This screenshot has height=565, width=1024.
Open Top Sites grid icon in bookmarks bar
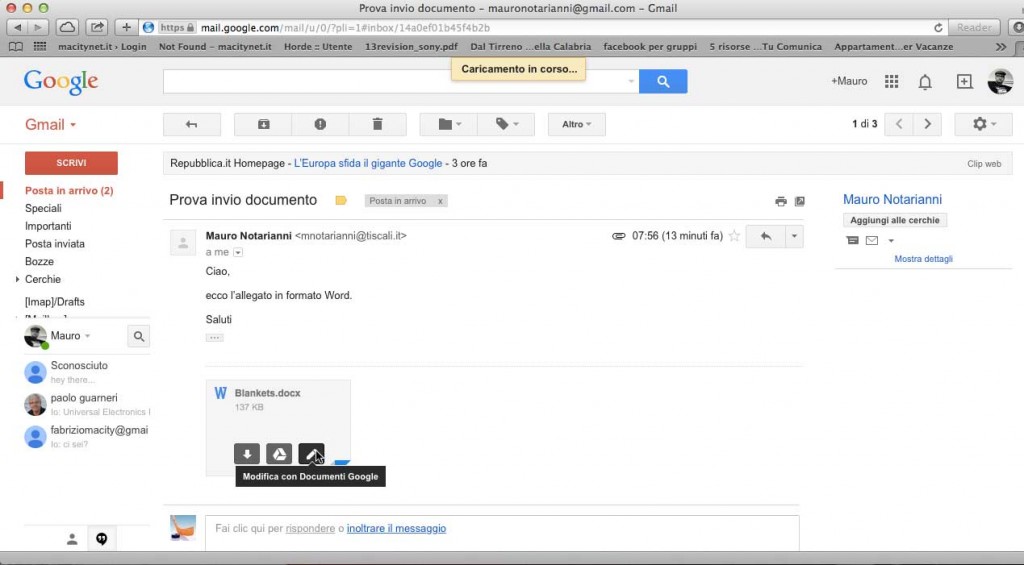pos(40,46)
